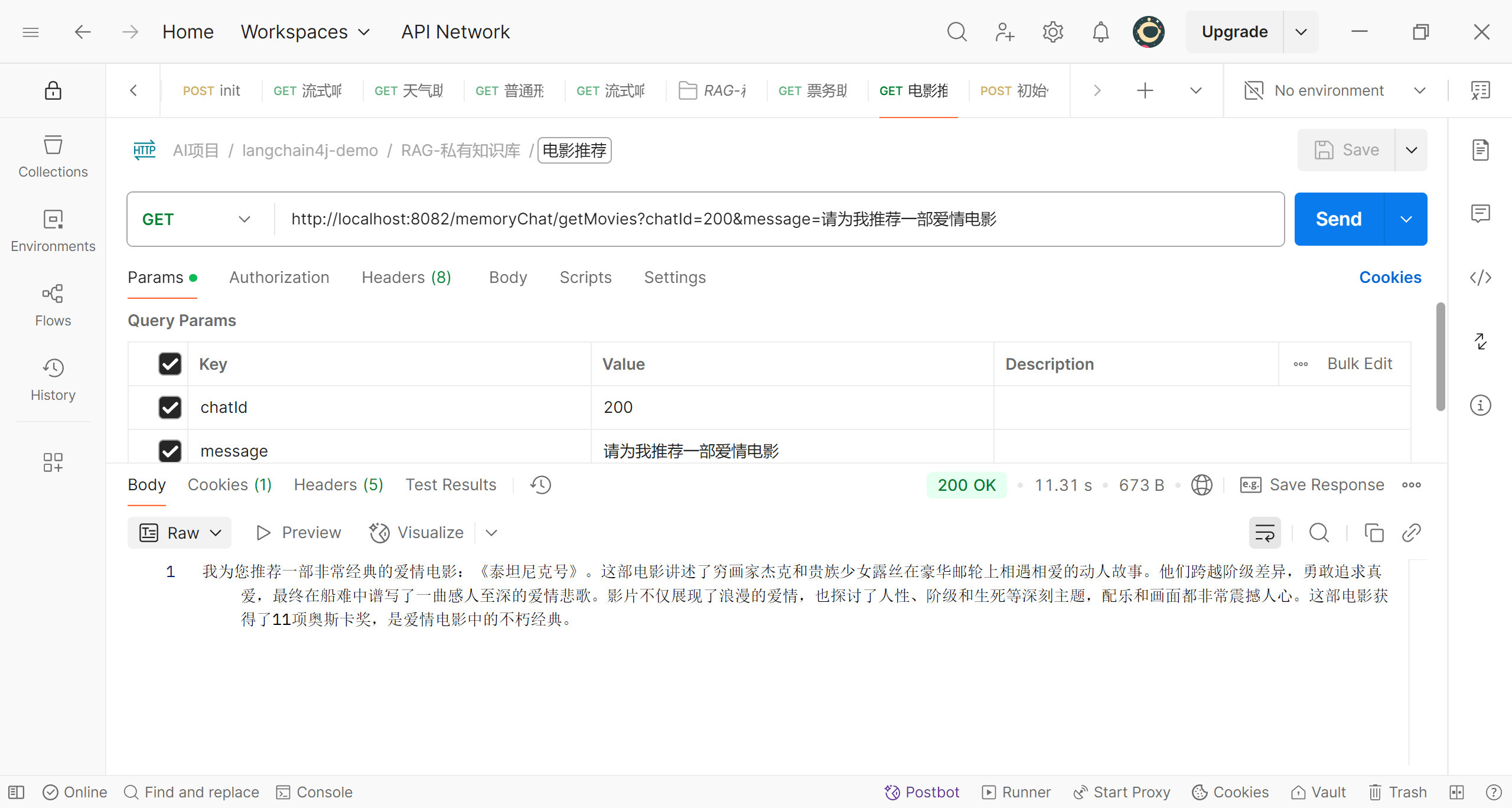This screenshot has width=1512, height=808.
Task: Toggle the select-all params checkbox
Action: 170,364
